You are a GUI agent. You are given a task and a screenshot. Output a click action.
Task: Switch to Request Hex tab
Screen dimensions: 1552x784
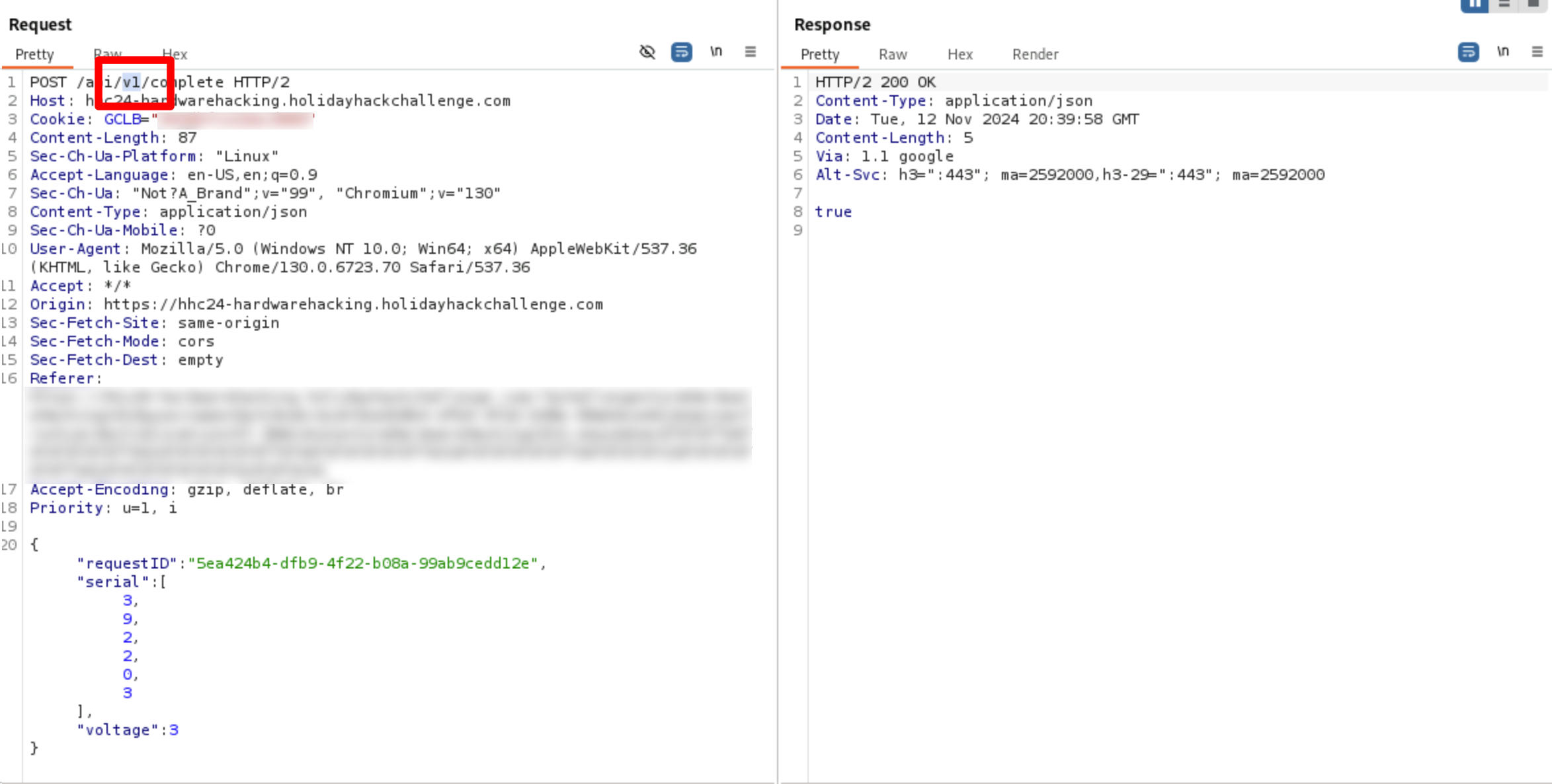[x=179, y=55]
